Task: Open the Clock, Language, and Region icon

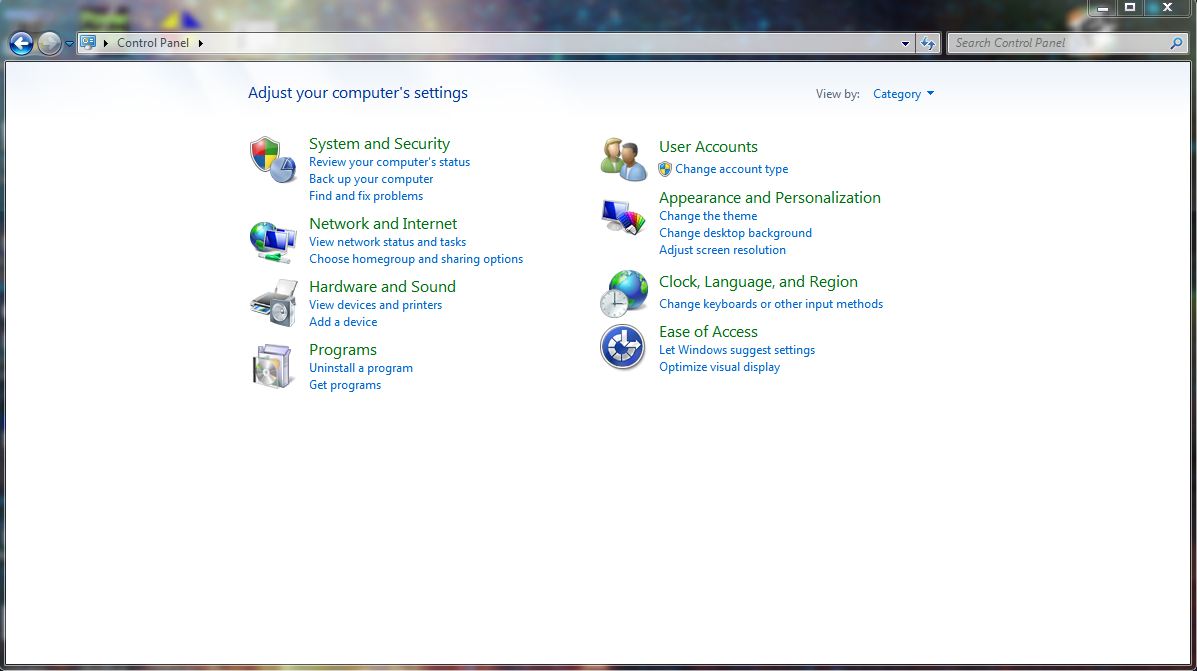Action: pyautogui.click(x=623, y=293)
